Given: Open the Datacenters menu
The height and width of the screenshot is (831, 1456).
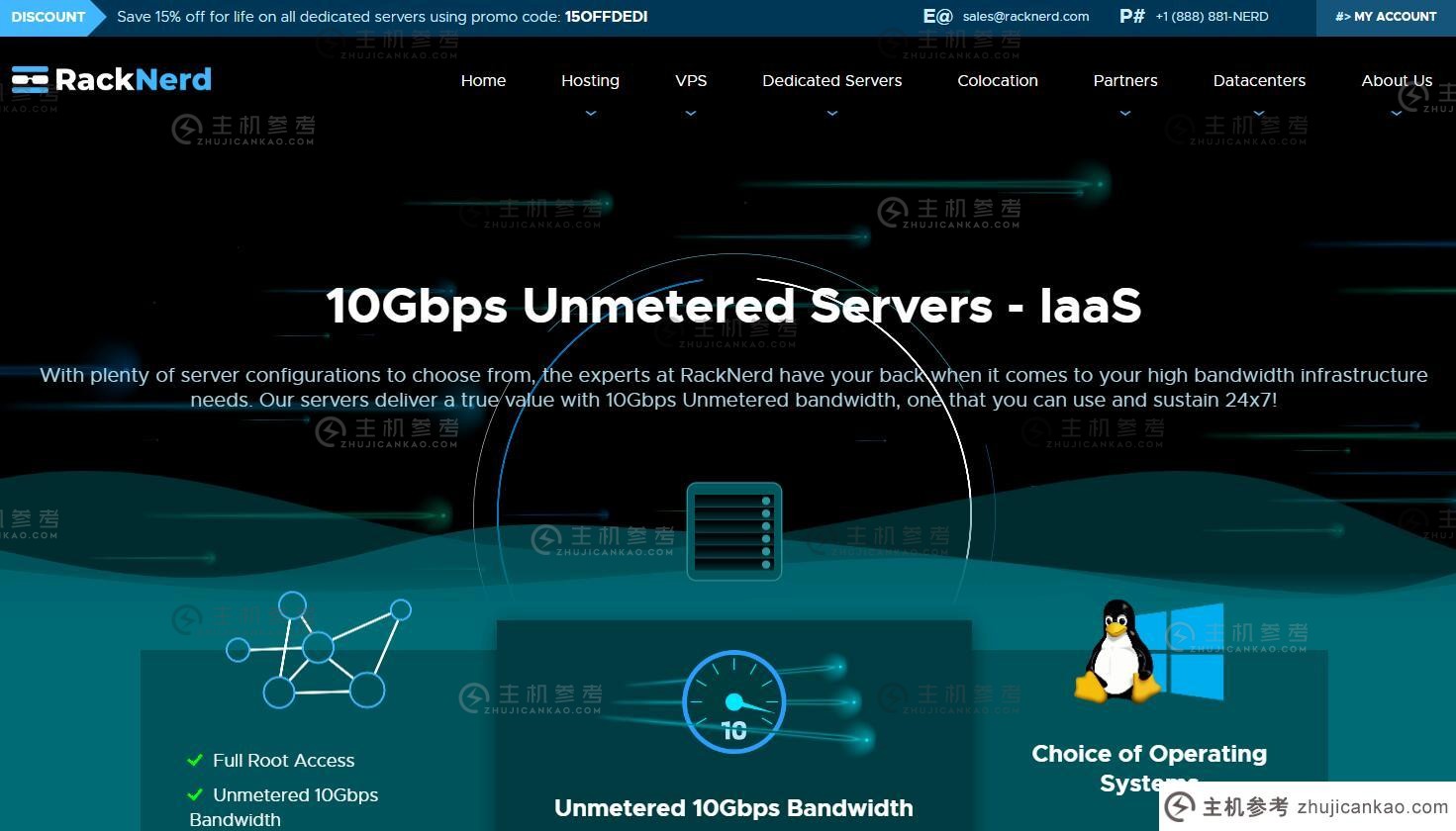Looking at the screenshot, I should tap(1259, 80).
